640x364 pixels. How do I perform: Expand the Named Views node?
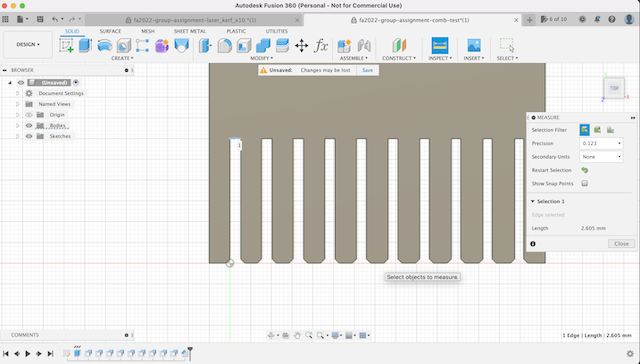[18, 104]
